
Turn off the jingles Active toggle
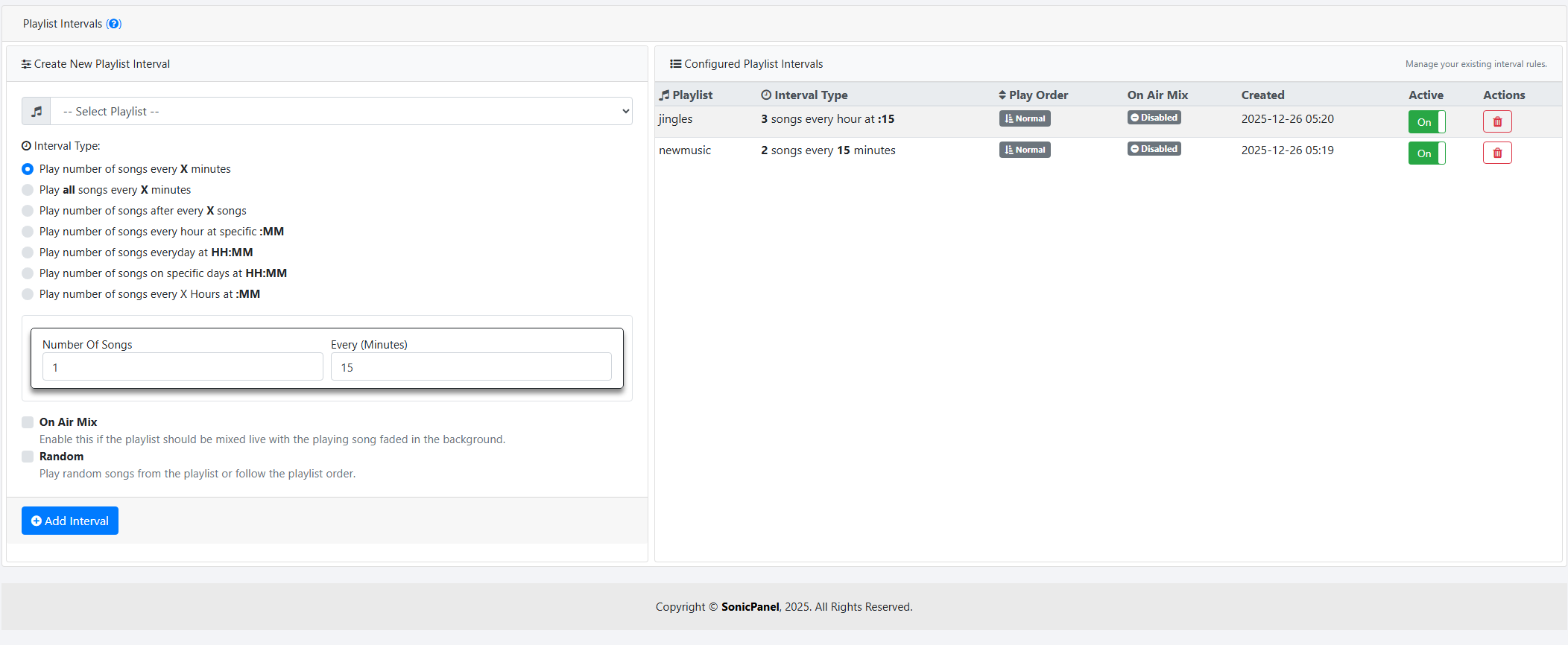point(1426,122)
